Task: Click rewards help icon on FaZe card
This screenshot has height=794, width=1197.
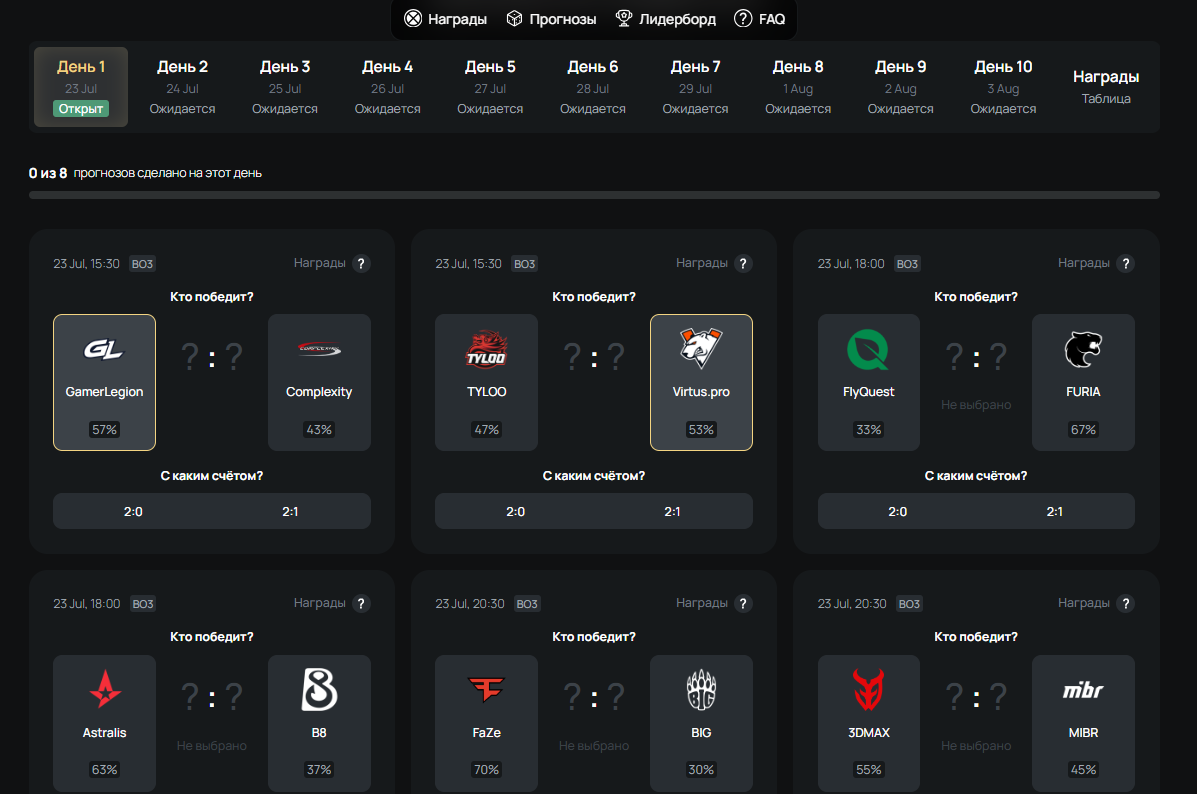Action: (743, 603)
